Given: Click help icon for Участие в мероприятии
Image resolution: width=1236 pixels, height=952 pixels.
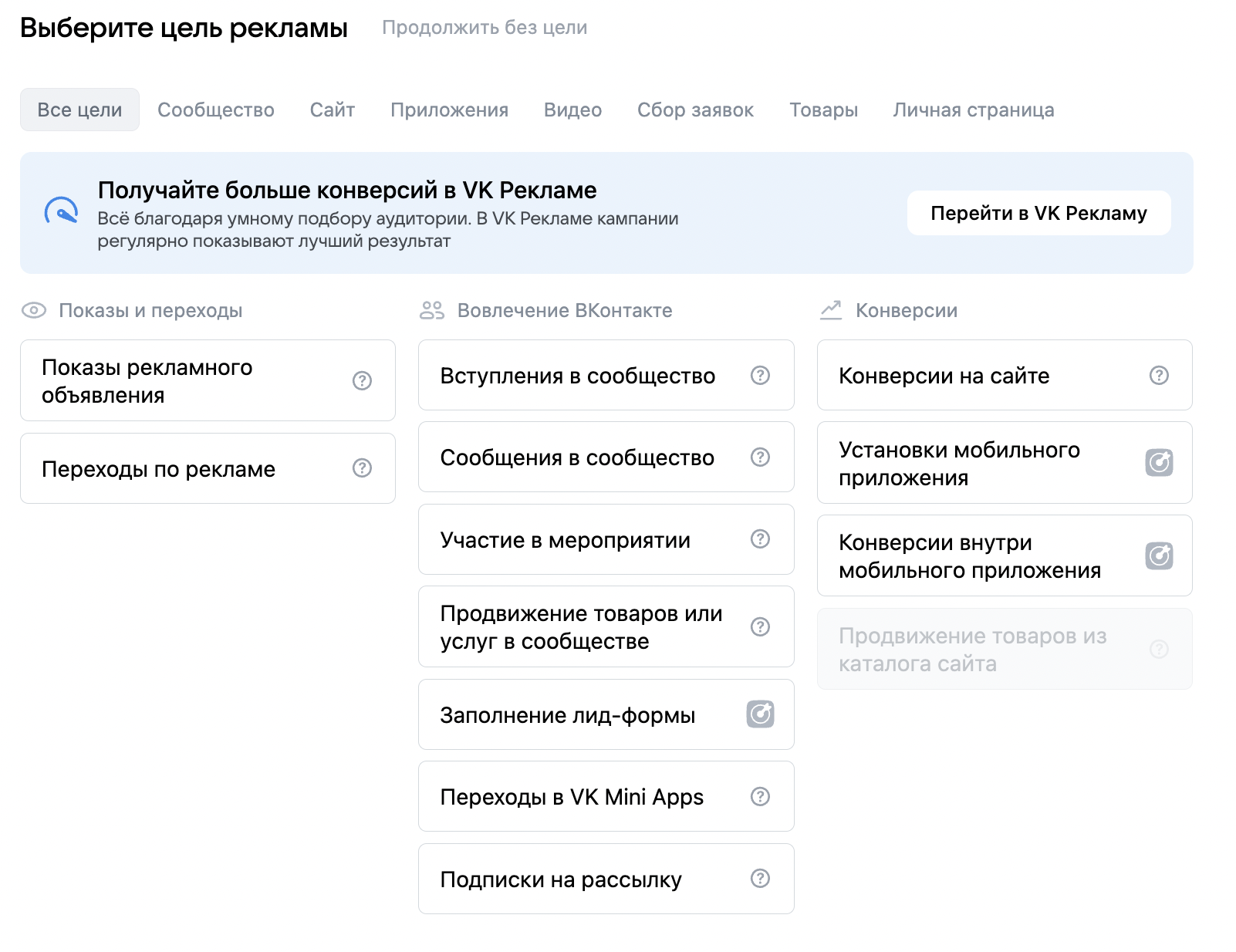Looking at the screenshot, I should (x=760, y=539).
